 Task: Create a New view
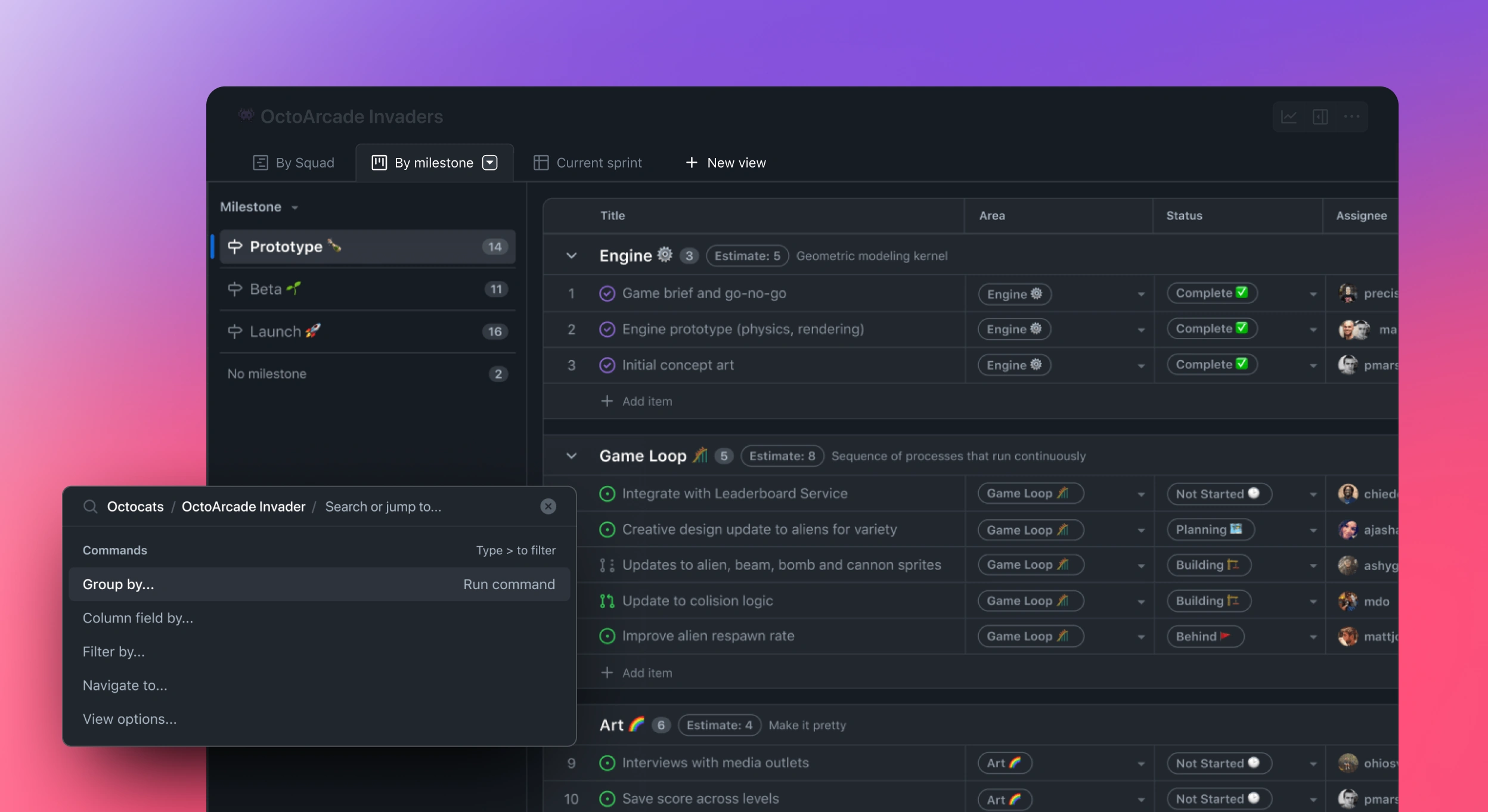[x=726, y=163]
